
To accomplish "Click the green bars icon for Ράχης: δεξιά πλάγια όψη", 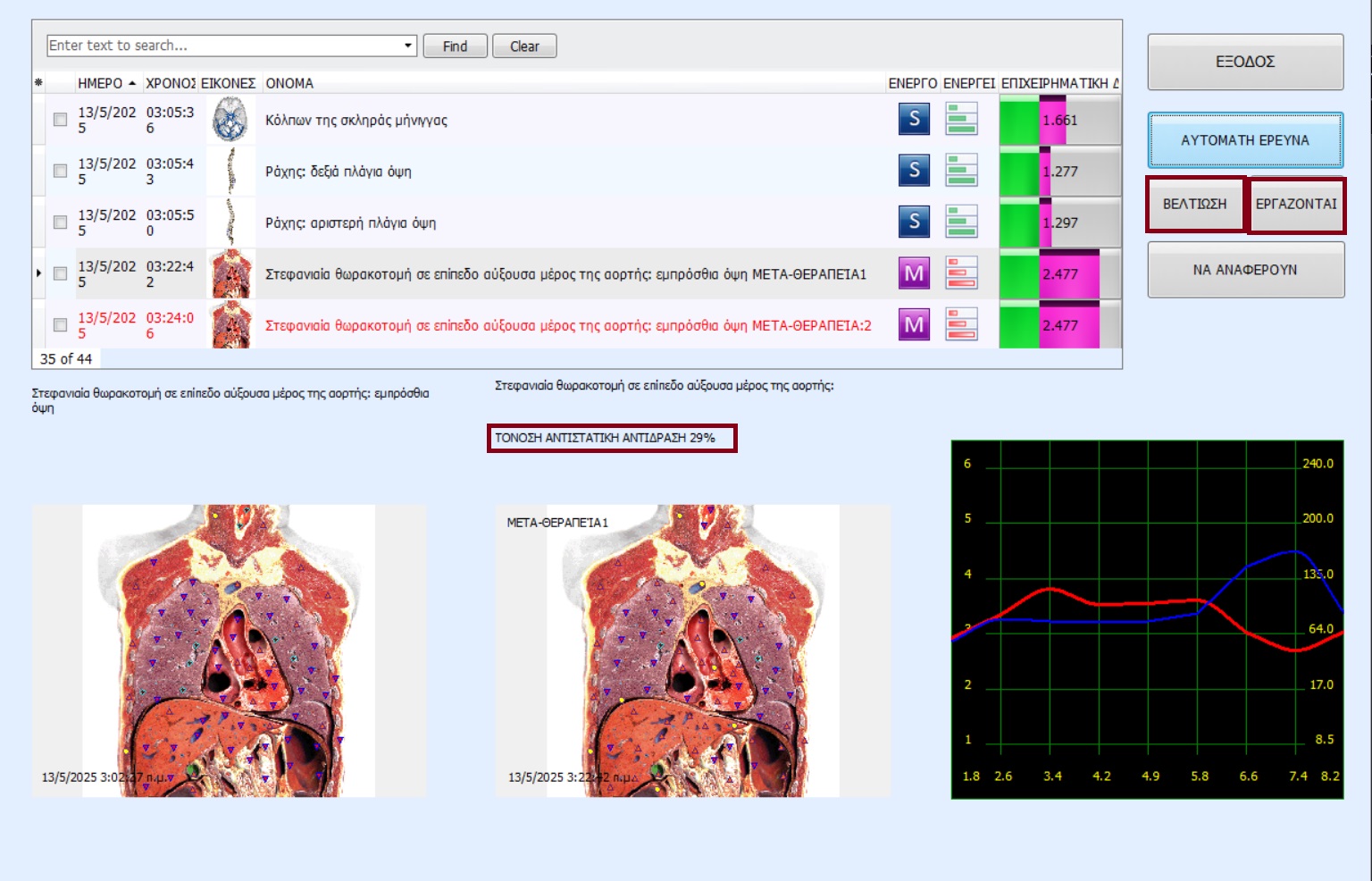I will click(x=962, y=170).
